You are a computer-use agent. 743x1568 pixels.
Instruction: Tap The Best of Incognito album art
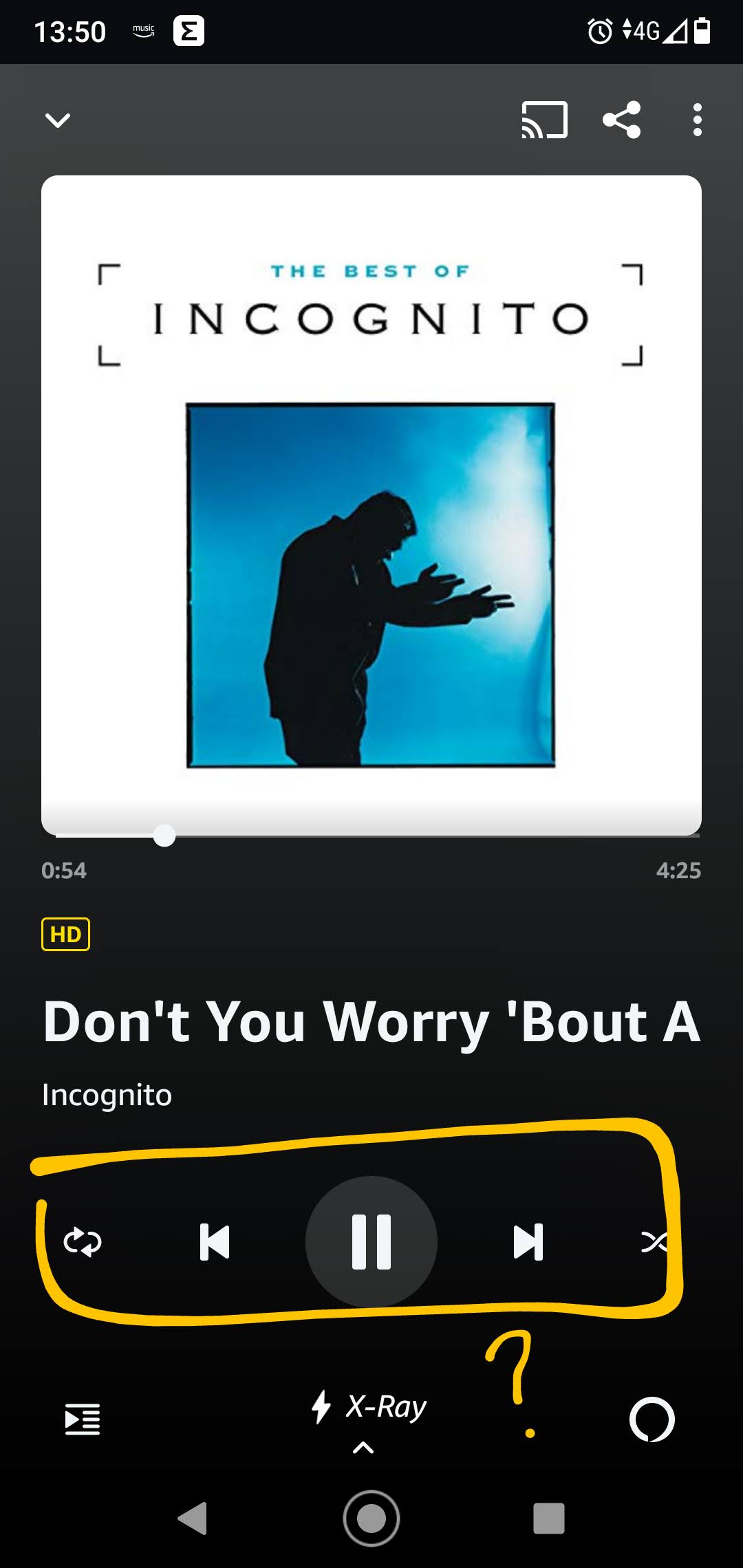[x=371, y=505]
